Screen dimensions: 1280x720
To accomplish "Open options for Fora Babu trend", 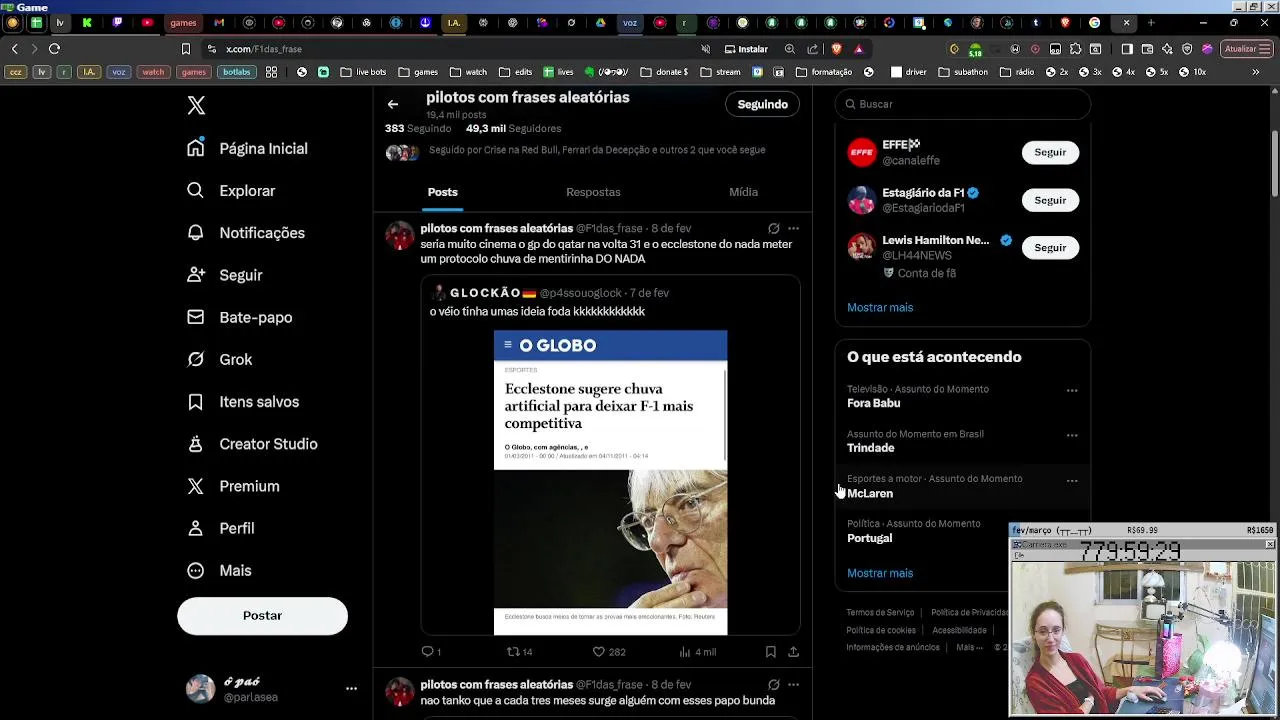I will pyautogui.click(x=1072, y=391).
